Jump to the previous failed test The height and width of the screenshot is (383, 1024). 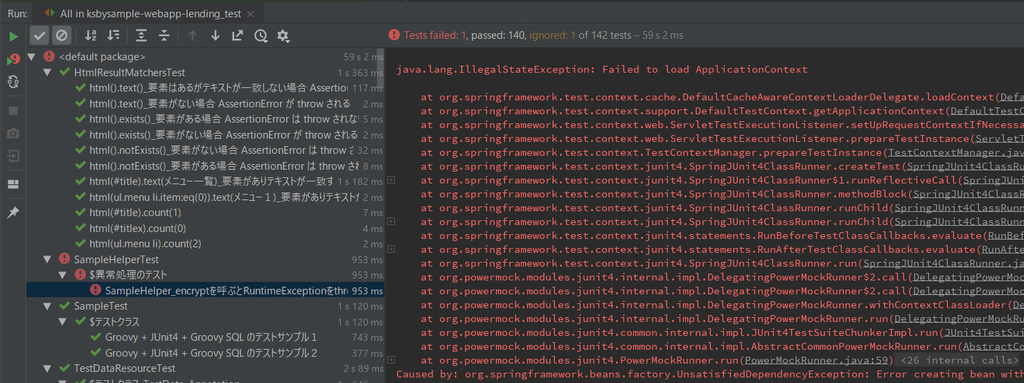tap(193, 36)
